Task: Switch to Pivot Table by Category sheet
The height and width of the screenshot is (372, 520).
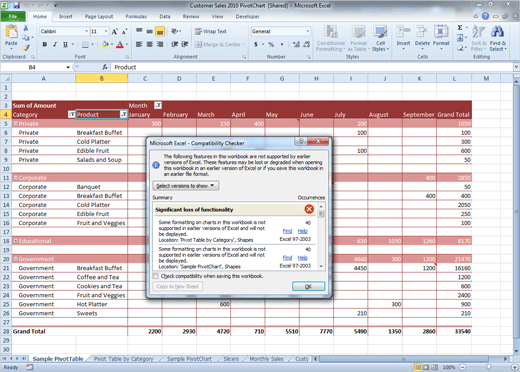Action: click(123, 359)
